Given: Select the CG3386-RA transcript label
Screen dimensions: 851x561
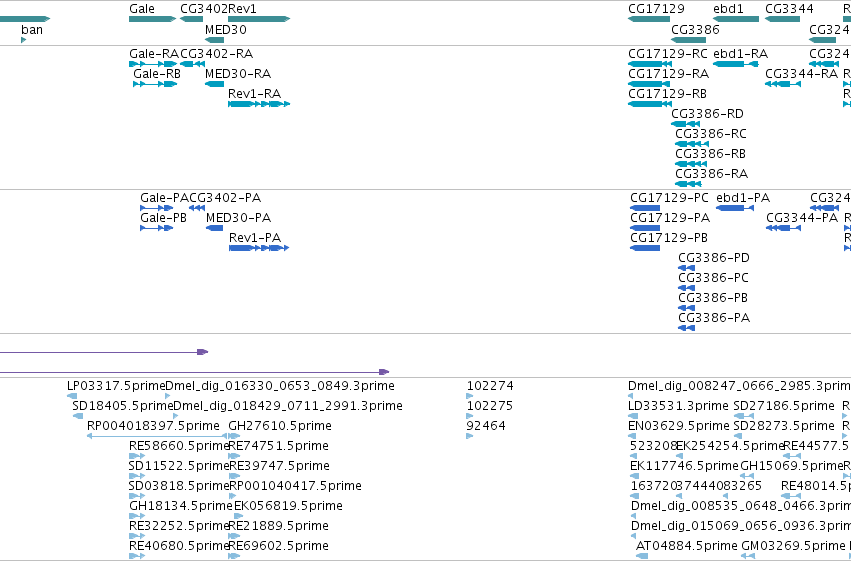Looking at the screenshot, I should pos(712,174).
